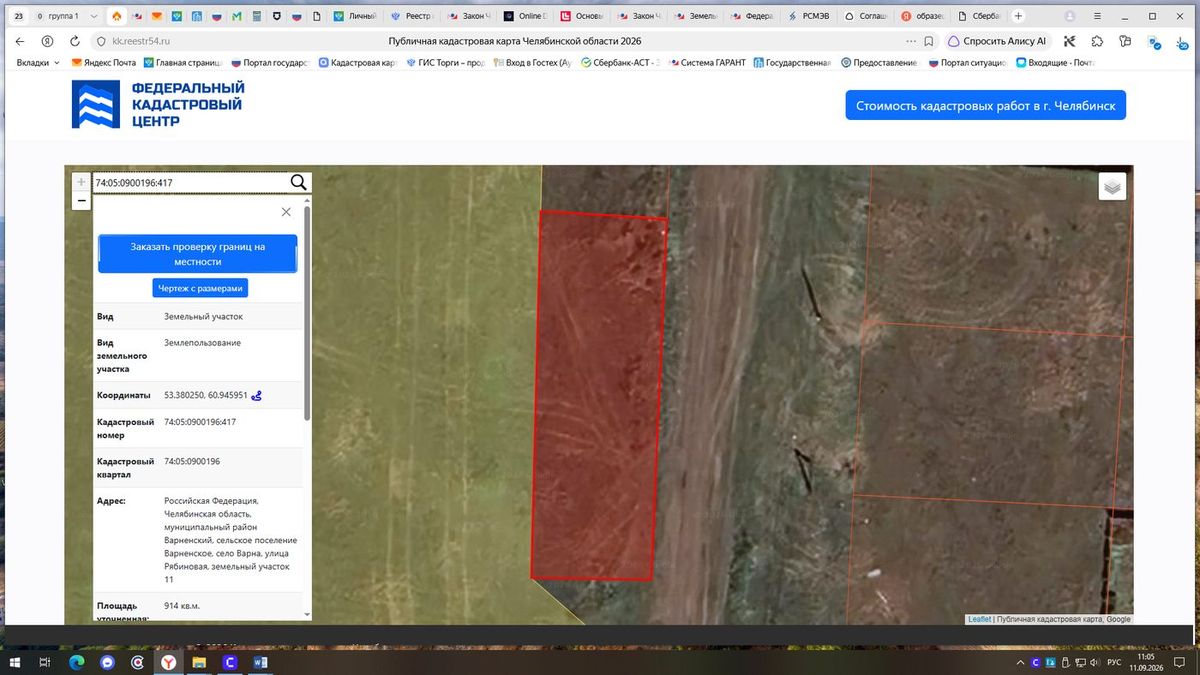The image size is (1200, 675).
Task: Ask Alisa AI assistant
Action: (x=997, y=41)
